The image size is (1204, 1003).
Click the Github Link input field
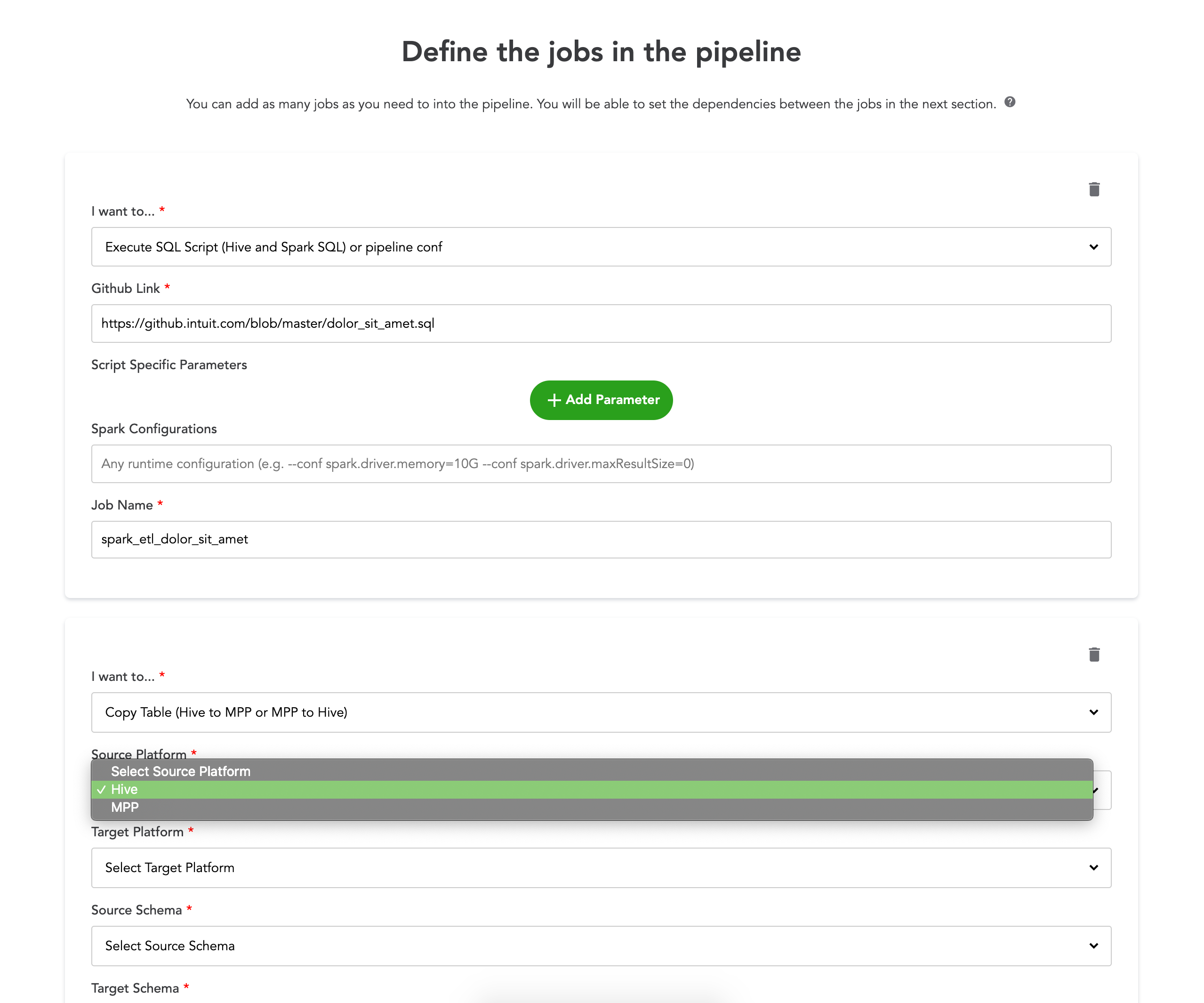pos(601,324)
